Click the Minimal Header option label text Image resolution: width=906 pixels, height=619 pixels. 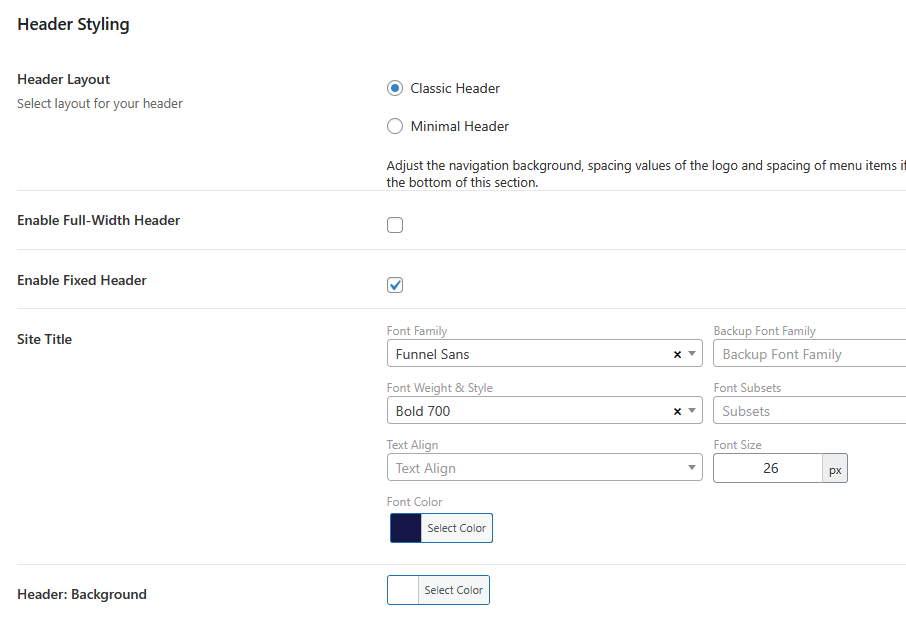[x=460, y=126]
